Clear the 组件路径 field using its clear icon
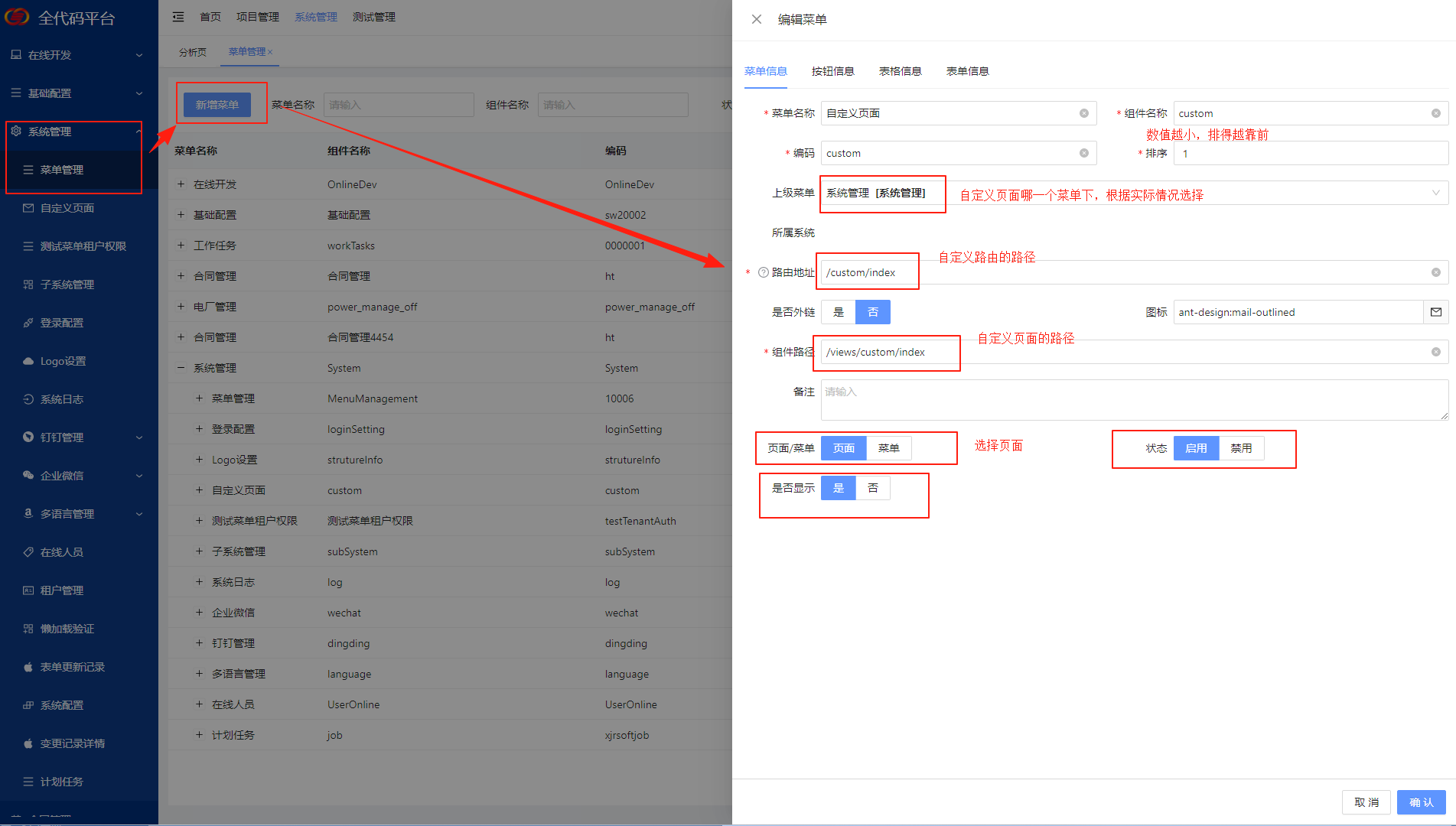The width and height of the screenshot is (1456, 826). (1435, 352)
